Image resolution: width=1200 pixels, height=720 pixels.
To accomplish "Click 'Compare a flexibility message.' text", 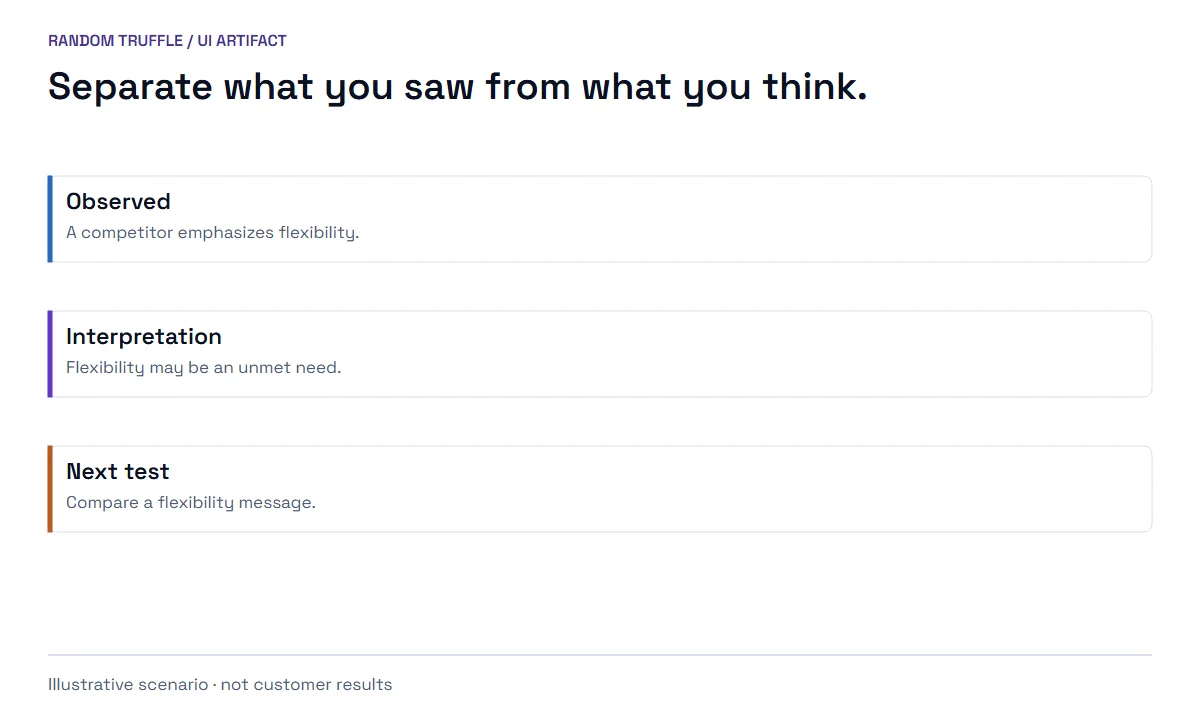I will (x=191, y=502).
